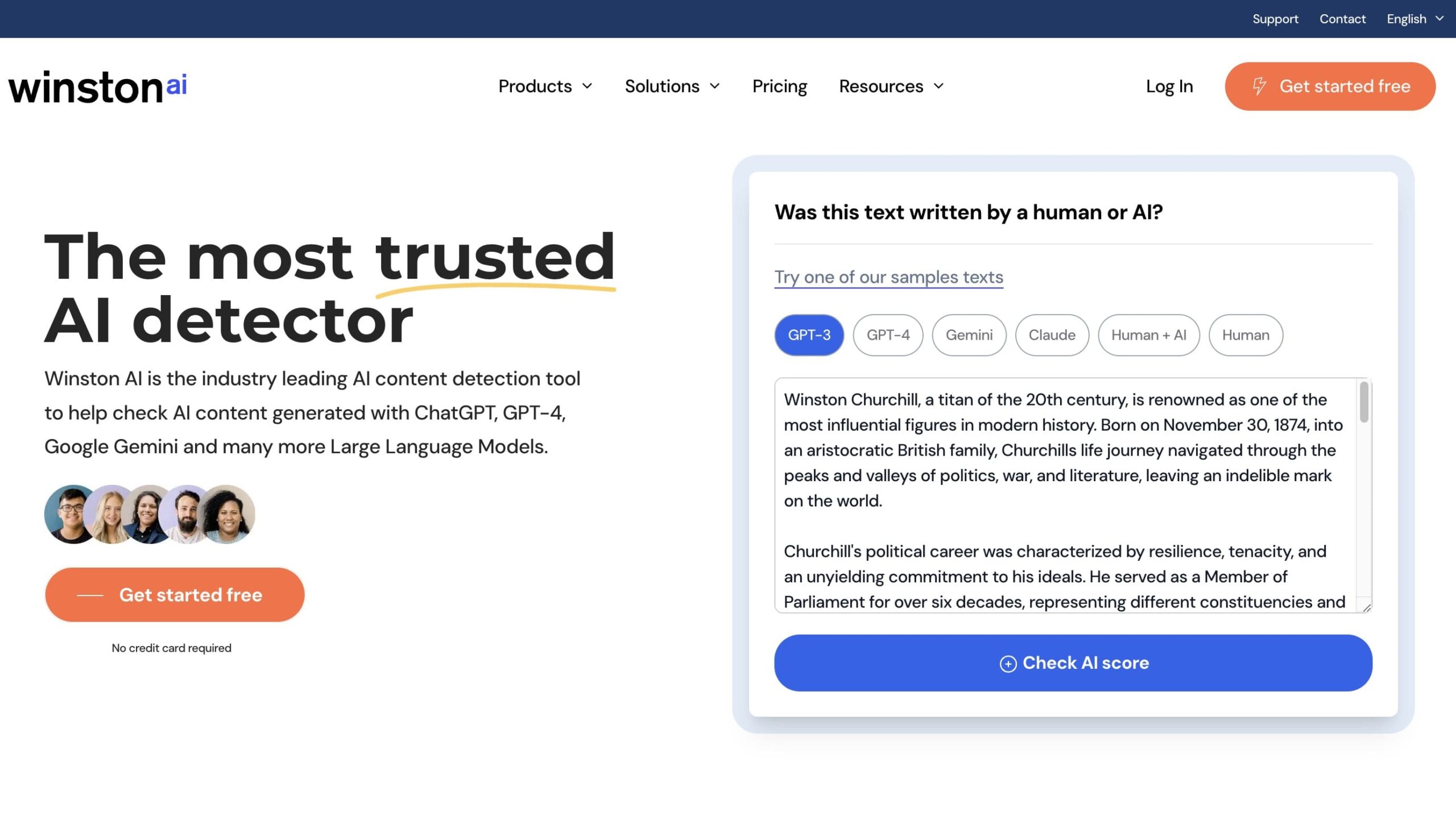Select the GPT-3 sample text
The width and height of the screenshot is (1456, 819).
pos(809,335)
